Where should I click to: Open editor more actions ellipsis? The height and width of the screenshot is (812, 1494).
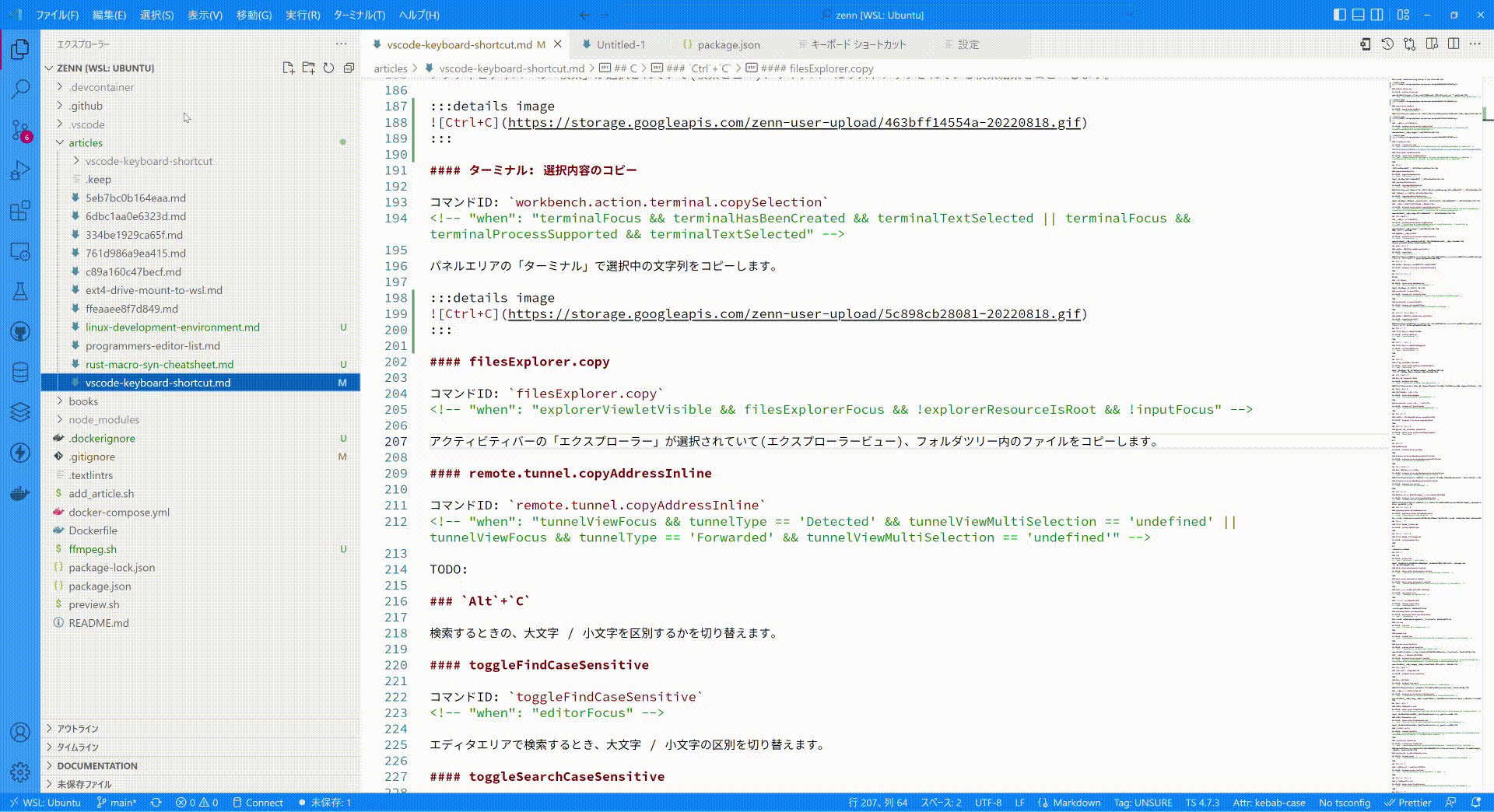1475,44
